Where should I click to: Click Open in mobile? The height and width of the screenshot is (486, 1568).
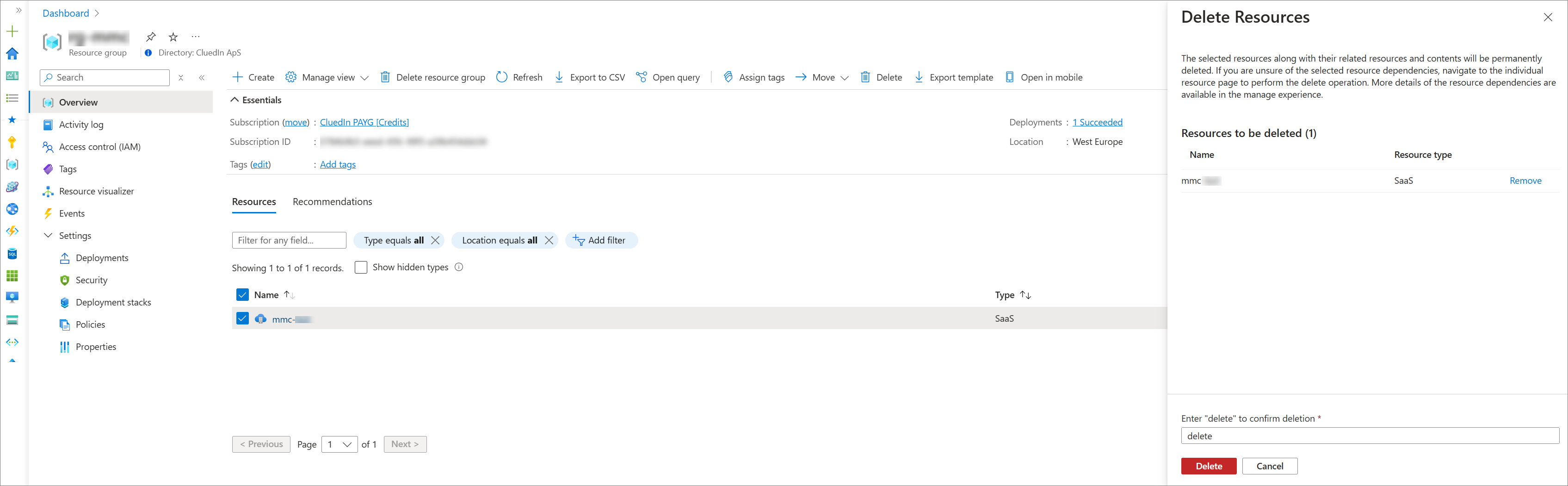click(x=1044, y=77)
